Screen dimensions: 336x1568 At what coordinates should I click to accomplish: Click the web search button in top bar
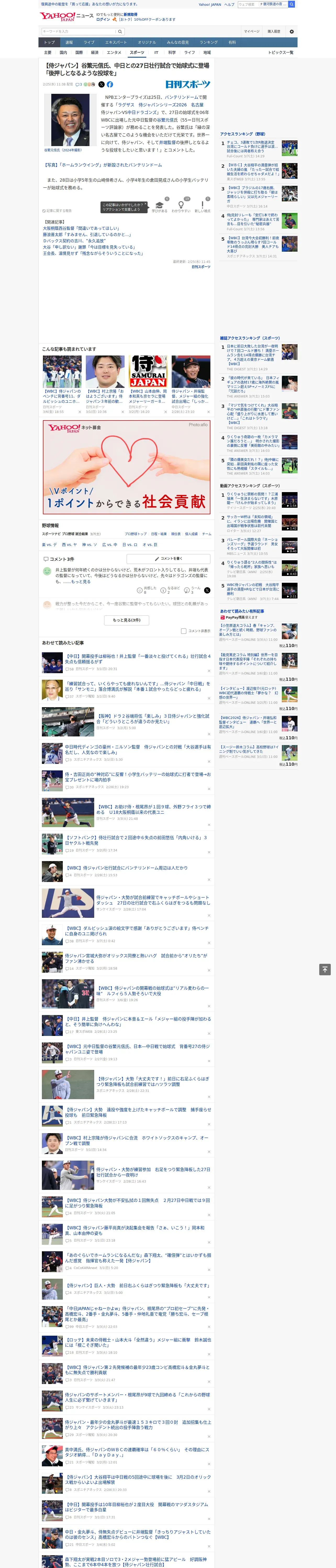(292, 4)
